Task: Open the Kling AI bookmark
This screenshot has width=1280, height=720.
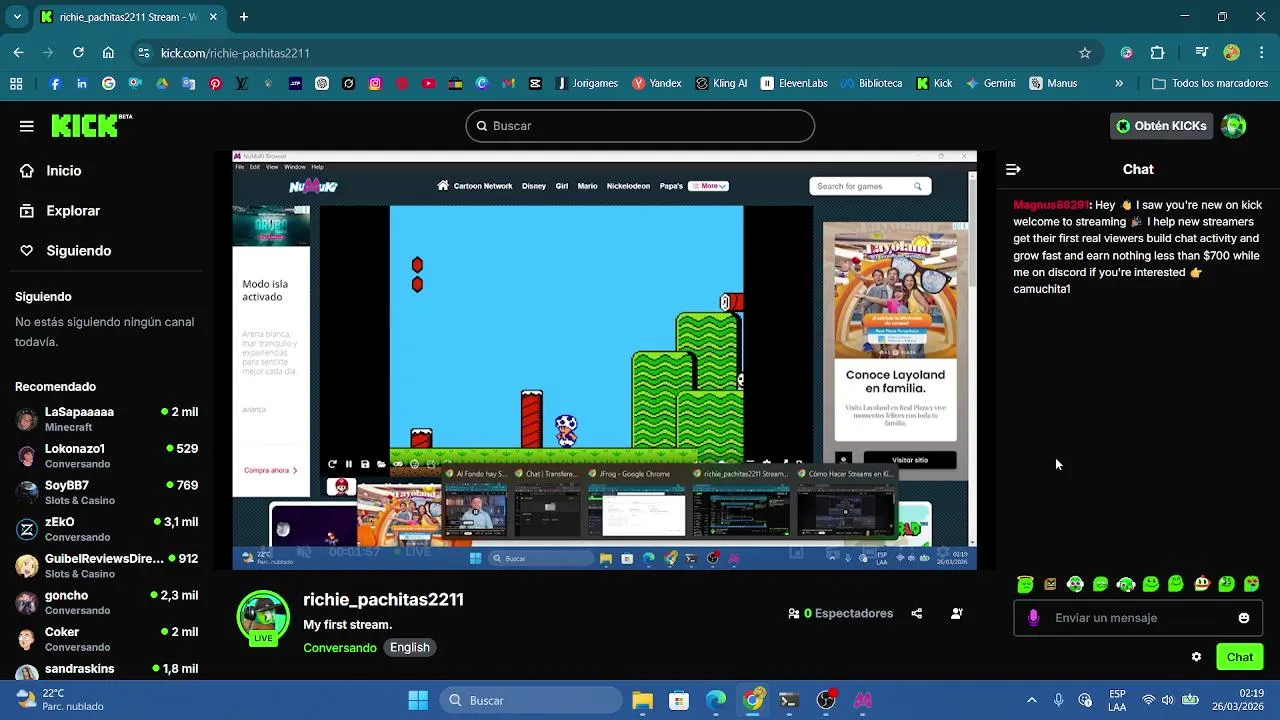Action: [x=721, y=84]
